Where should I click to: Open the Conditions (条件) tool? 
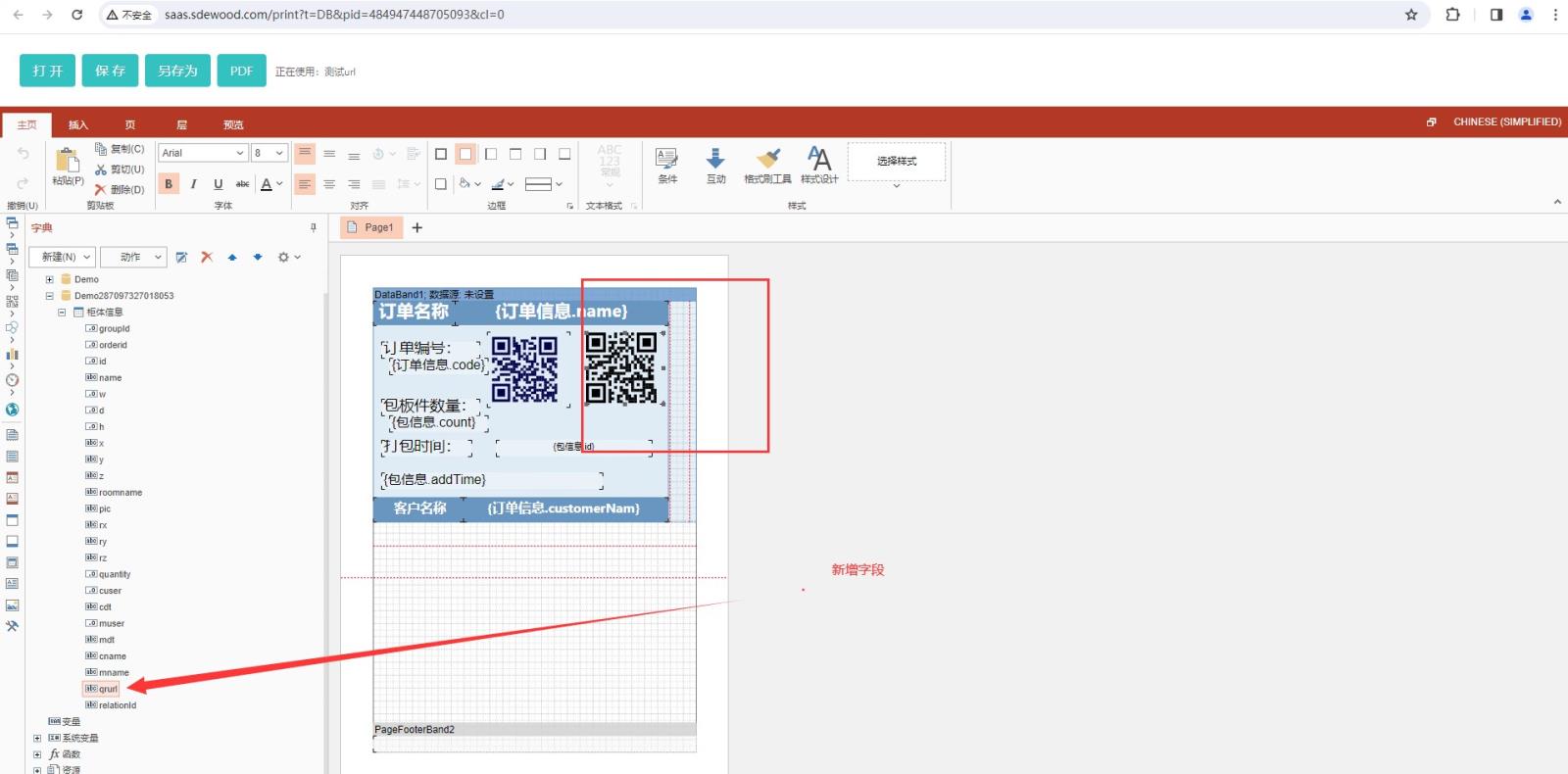(667, 166)
